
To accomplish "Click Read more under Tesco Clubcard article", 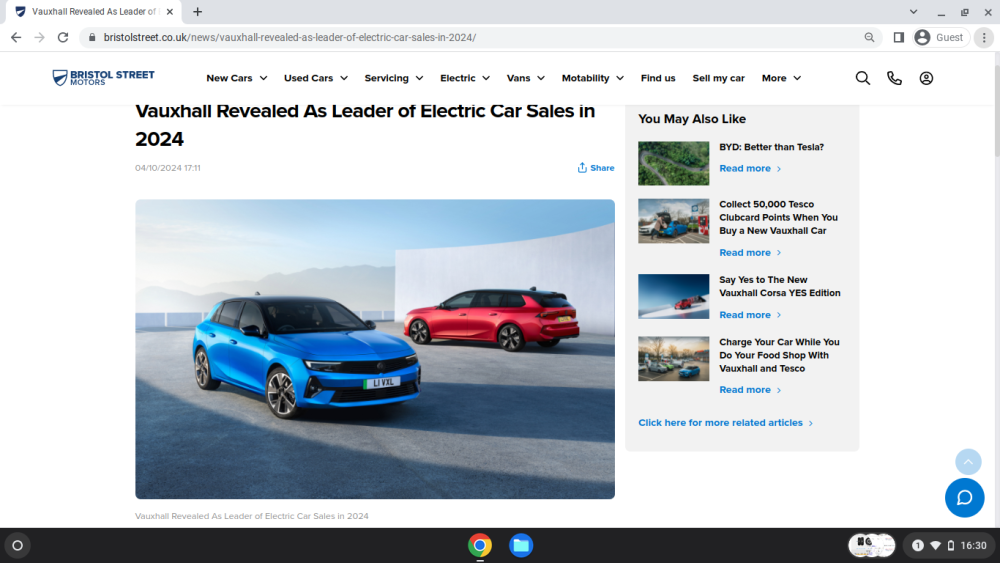I will [x=750, y=252].
